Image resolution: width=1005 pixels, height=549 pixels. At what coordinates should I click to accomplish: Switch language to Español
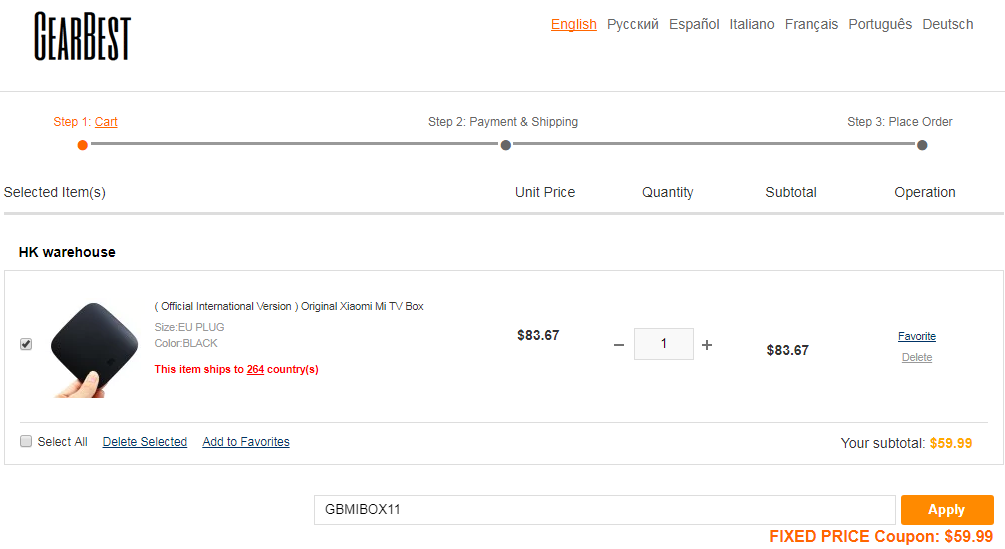click(x=694, y=24)
